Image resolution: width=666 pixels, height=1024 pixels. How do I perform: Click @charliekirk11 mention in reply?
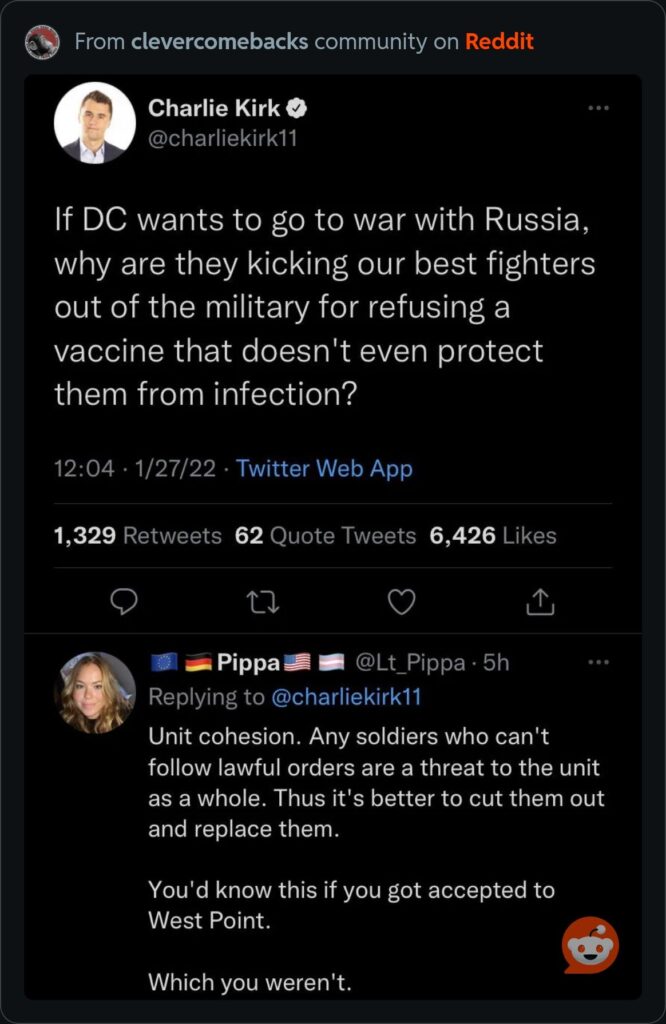click(x=349, y=697)
